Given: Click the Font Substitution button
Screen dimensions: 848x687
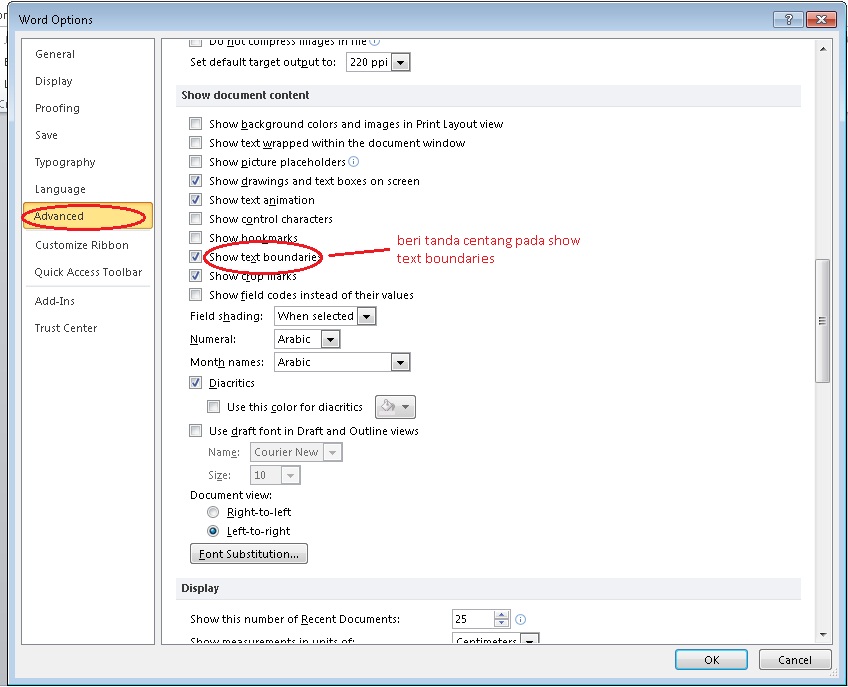Looking at the screenshot, I should click(248, 553).
